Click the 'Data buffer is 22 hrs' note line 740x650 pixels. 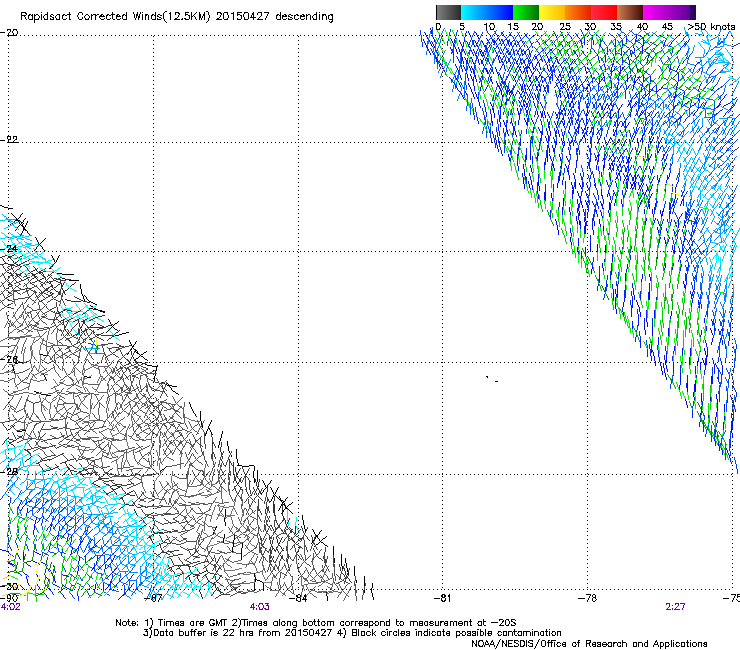click(x=352, y=633)
